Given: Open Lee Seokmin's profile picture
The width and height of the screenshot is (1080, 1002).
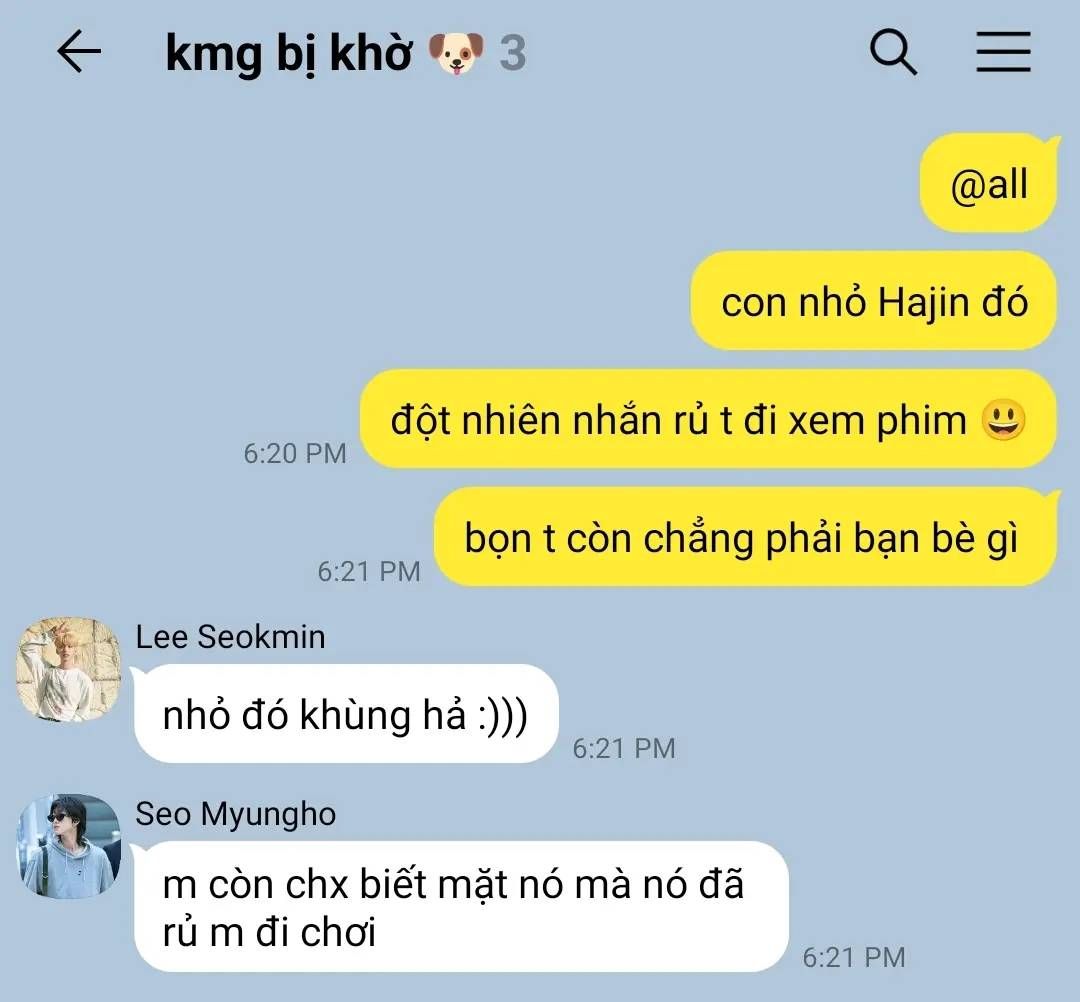Looking at the screenshot, I should pyautogui.click(x=69, y=669).
